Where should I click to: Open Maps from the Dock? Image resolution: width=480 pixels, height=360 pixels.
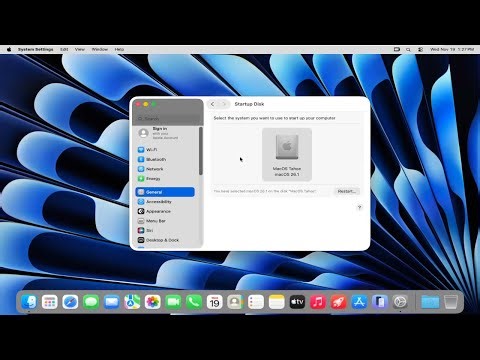pos(132,302)
